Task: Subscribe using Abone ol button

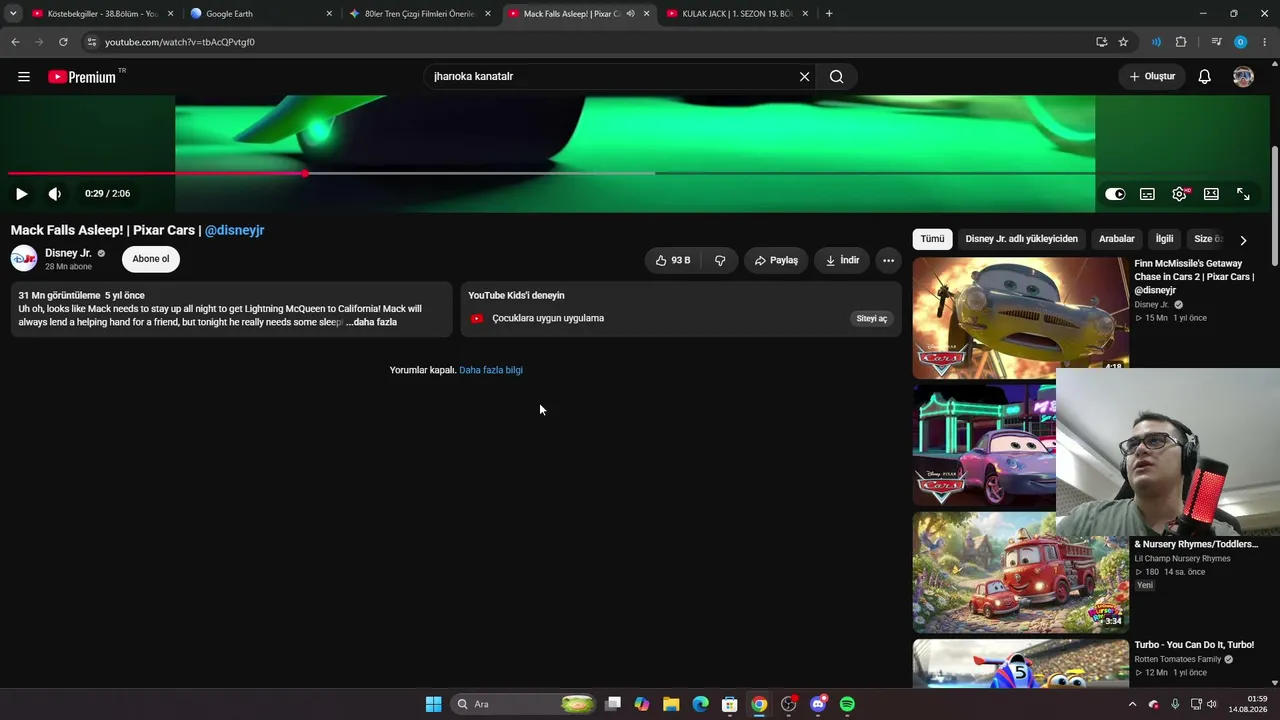Action: pos(151,259)
